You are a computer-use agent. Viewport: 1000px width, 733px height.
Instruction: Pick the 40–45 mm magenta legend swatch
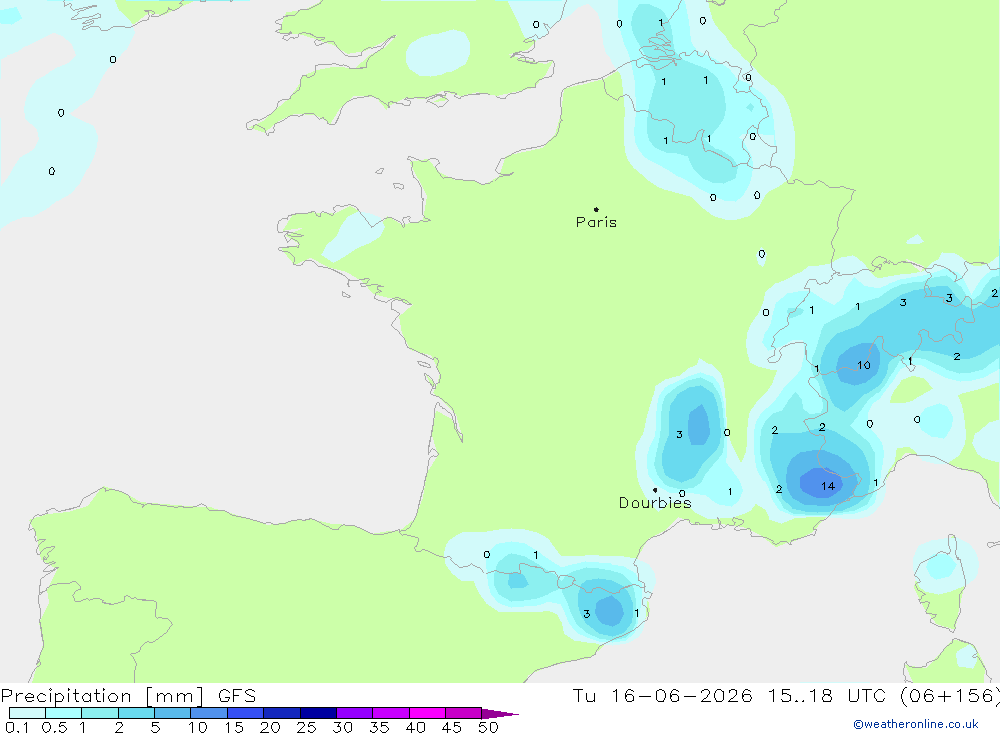(427, 713)
